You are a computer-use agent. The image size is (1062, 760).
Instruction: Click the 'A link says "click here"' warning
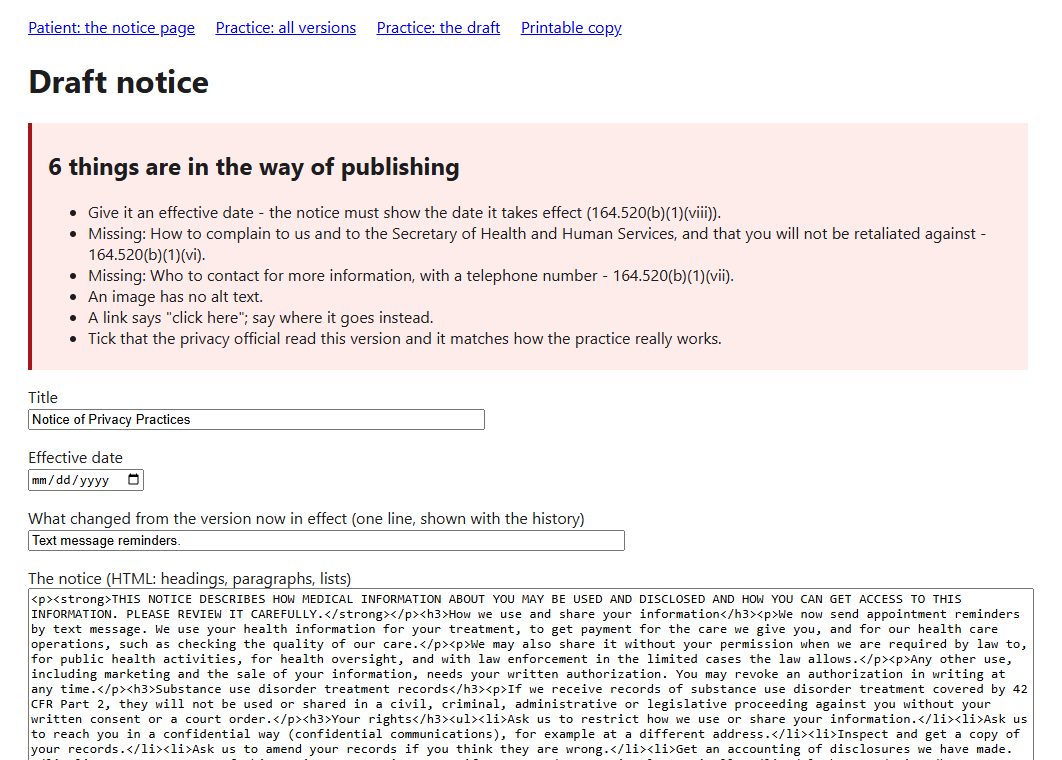pyautogui.click(x=261, y=318)
